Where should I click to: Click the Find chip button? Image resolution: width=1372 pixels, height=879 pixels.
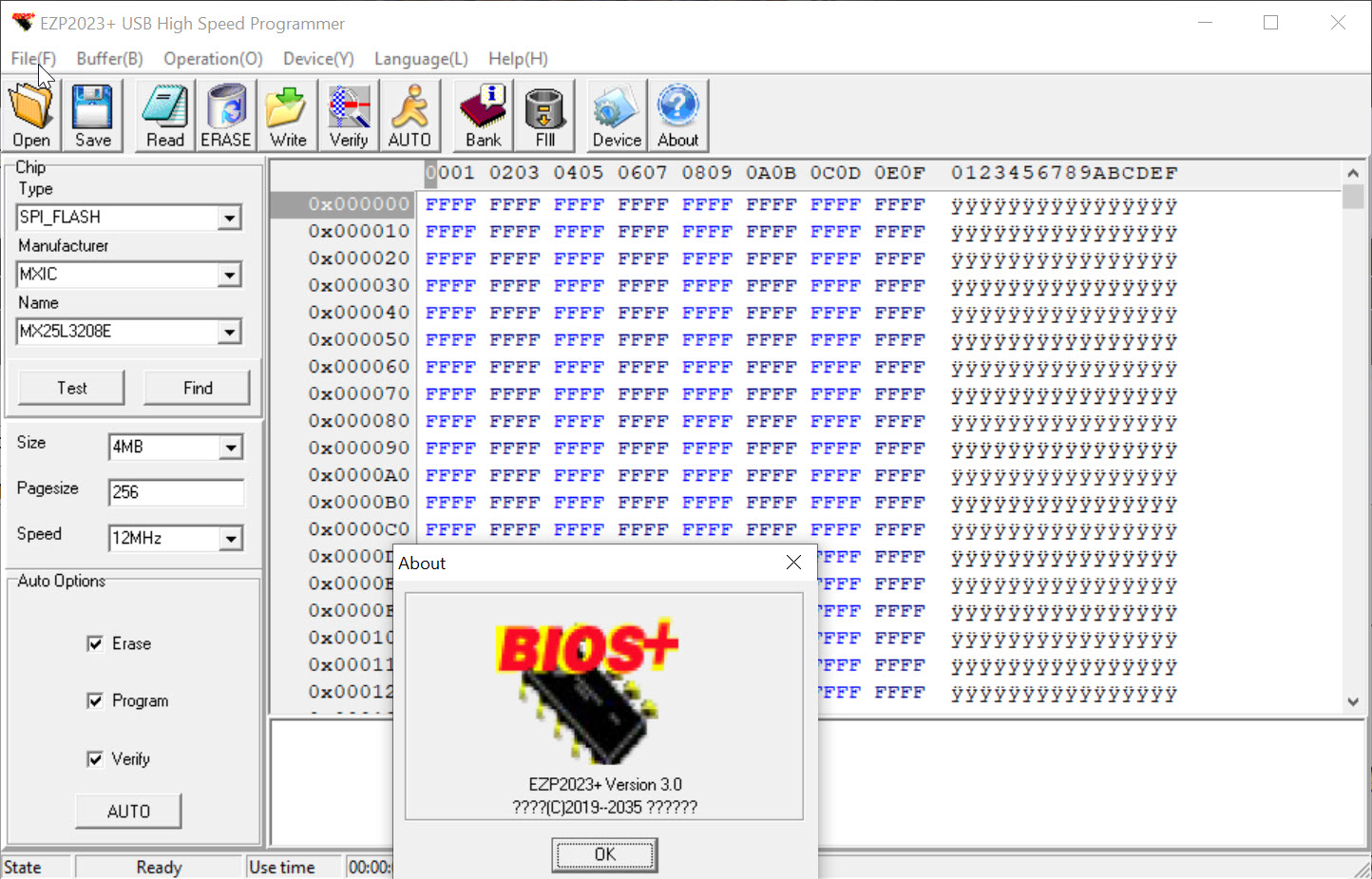coord(198,388)
